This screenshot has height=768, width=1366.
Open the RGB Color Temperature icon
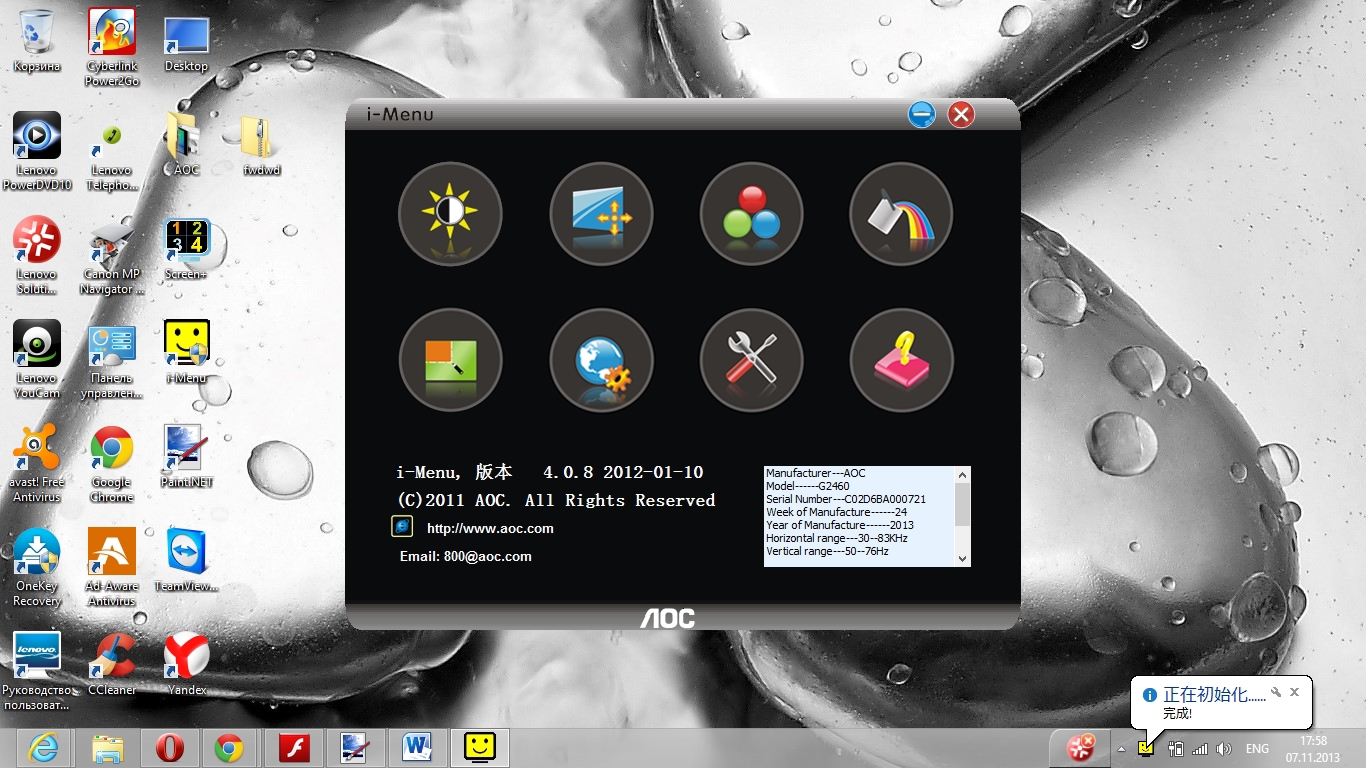pos(752,214)
